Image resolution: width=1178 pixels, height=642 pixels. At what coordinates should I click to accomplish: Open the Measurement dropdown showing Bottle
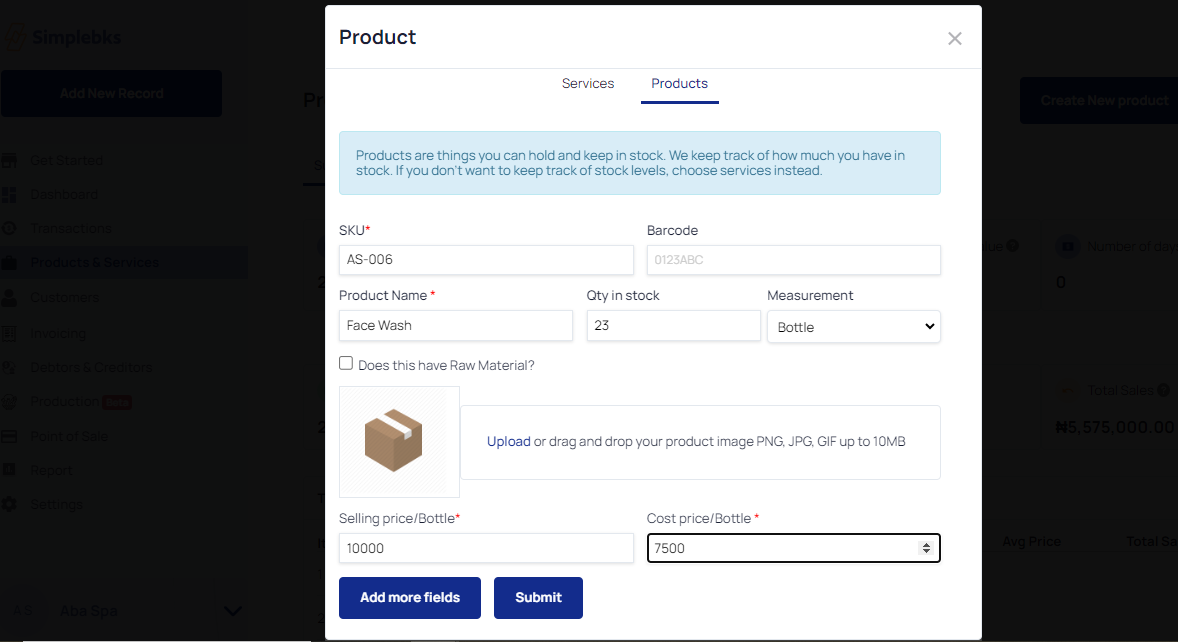[853, 327]
